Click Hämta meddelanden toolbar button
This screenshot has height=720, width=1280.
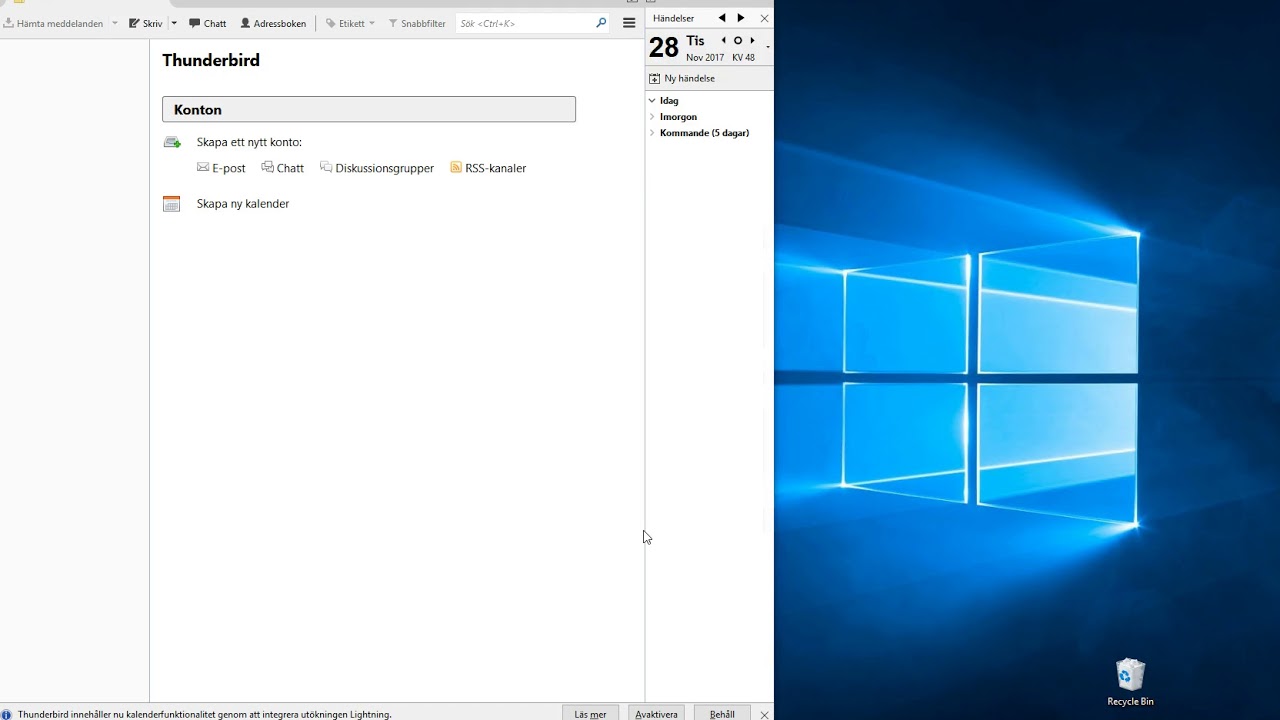click(53, 23)
